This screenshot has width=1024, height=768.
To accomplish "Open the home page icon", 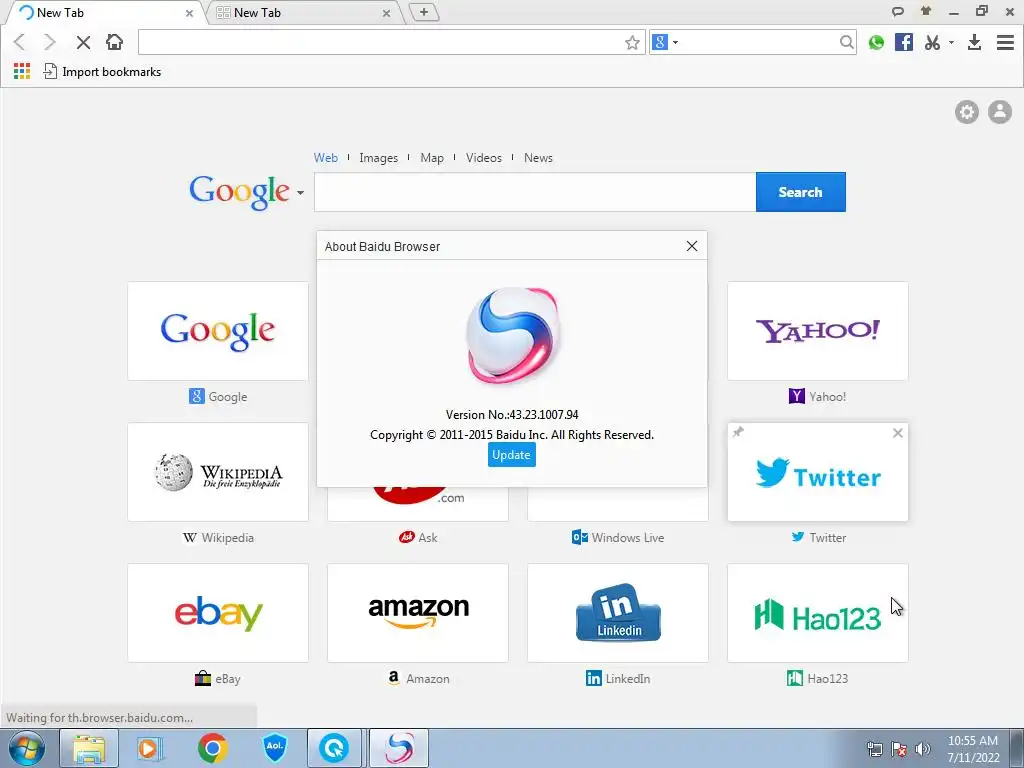I will [114, 42].
